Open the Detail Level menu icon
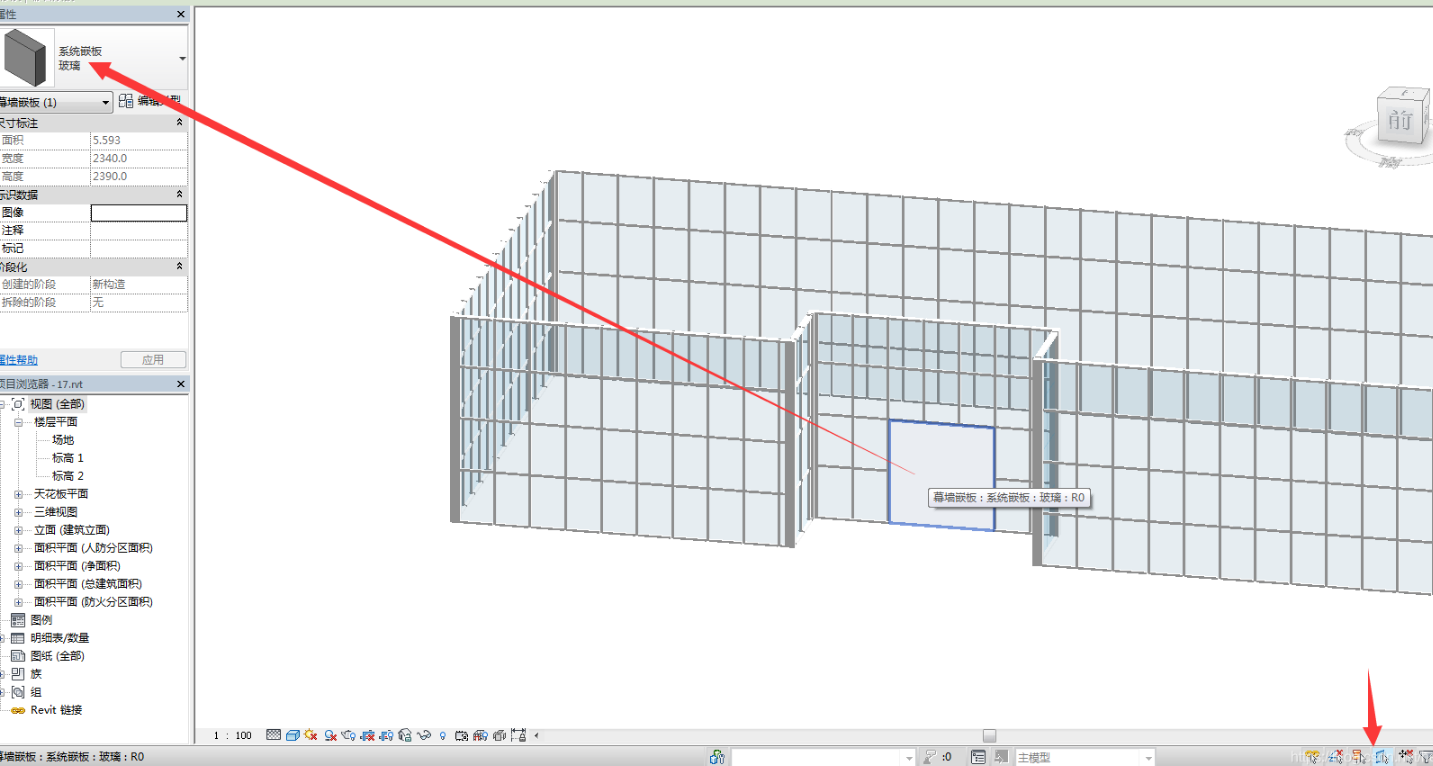 (273, 735)
